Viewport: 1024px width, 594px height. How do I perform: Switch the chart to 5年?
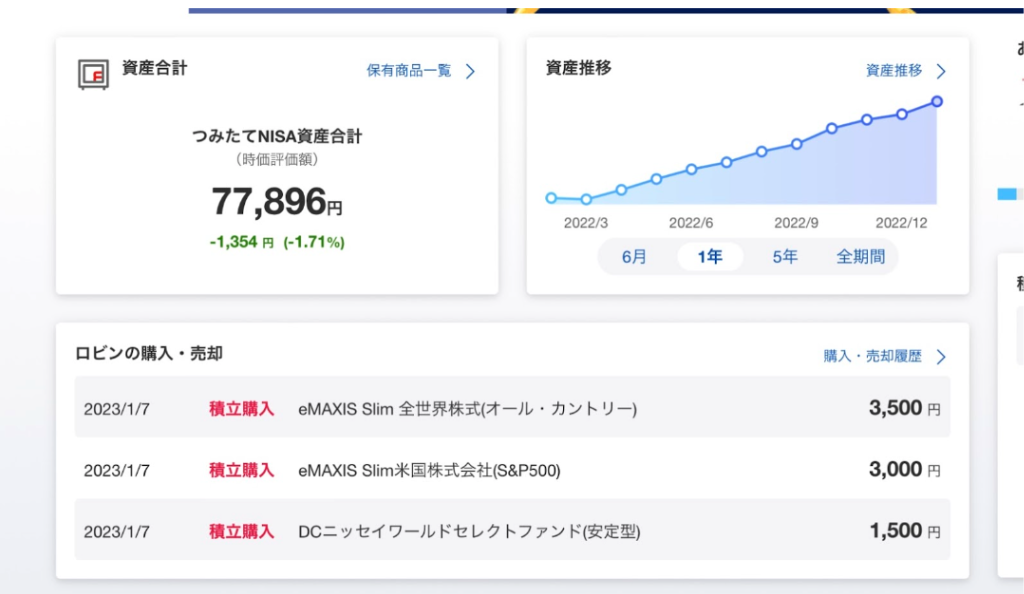coord(785,257)
